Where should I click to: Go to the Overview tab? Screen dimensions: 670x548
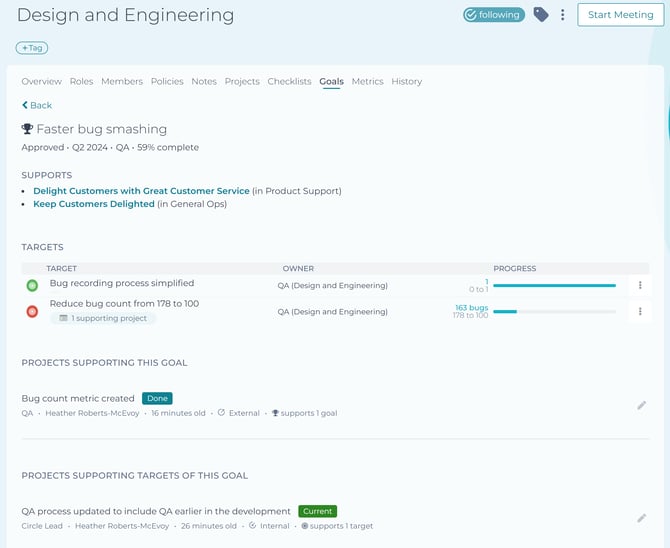41,81
